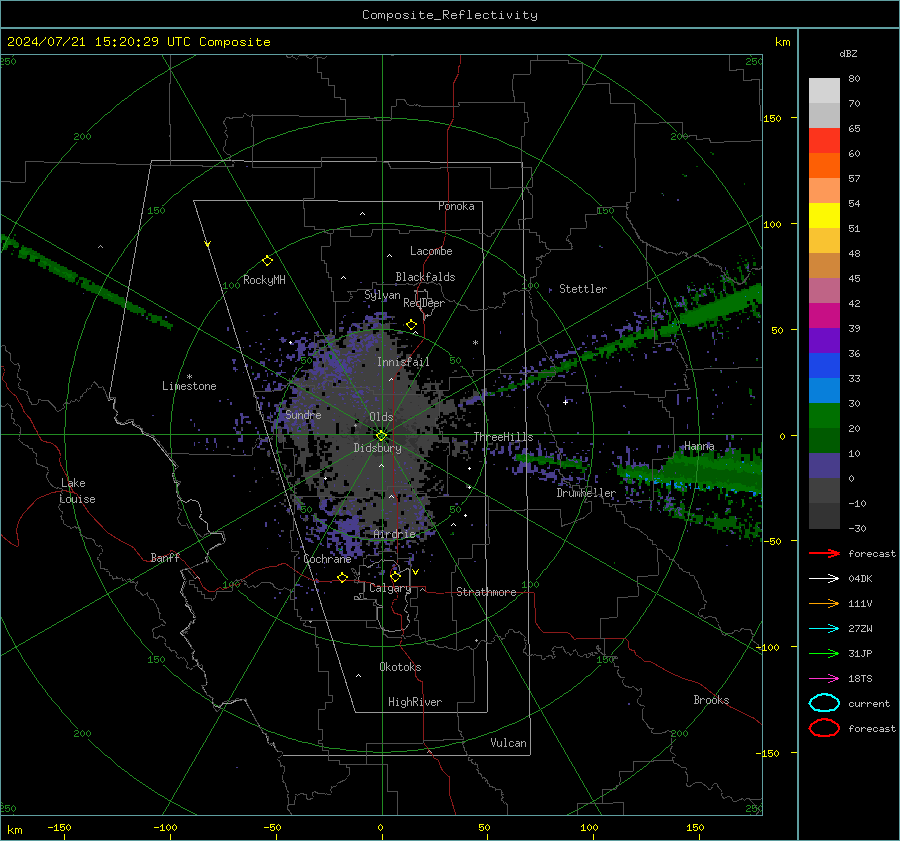Click the Sundre town label
The width and height of the screenshot is (900, 841).
pos(303,414)
